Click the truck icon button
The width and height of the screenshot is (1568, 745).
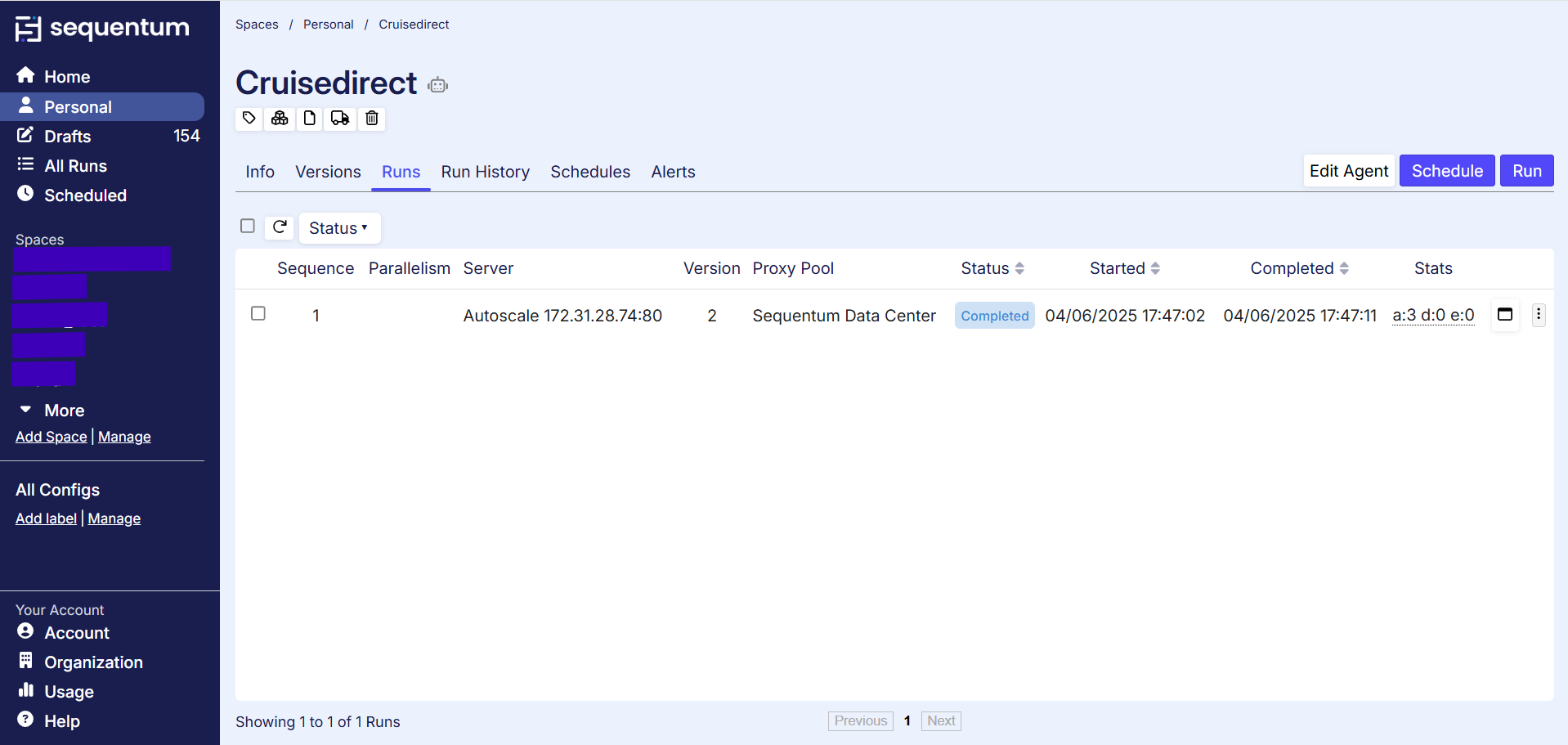[340, 119]
